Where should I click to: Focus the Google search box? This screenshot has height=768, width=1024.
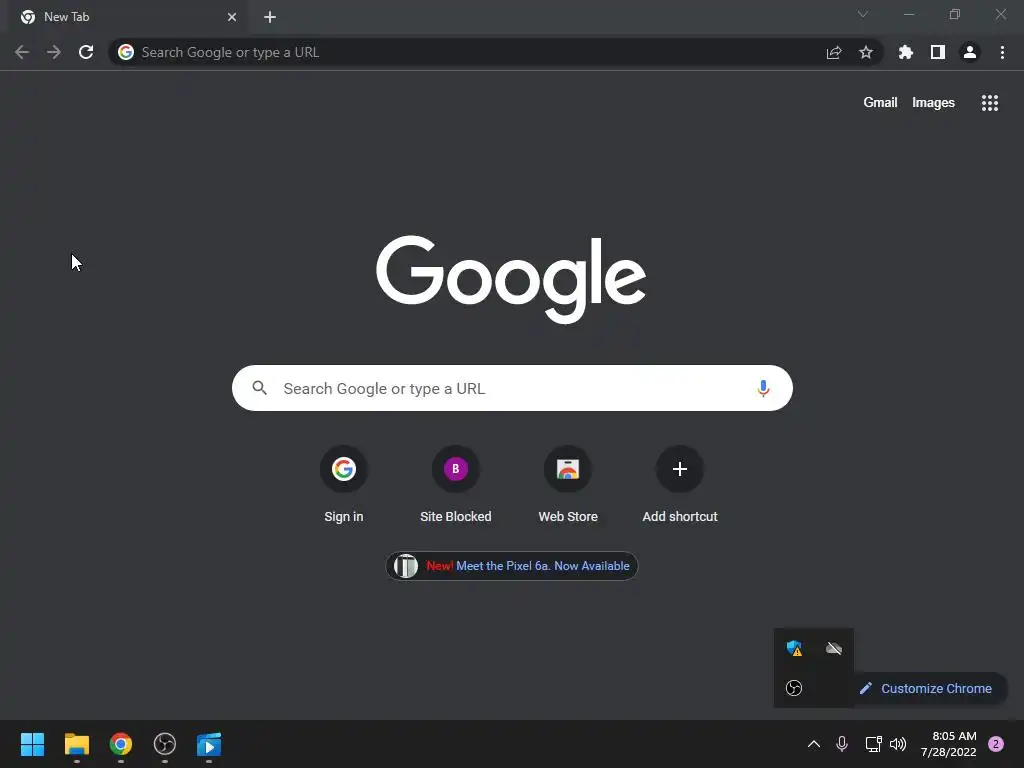pyautogui.click(x=512, y=388)
